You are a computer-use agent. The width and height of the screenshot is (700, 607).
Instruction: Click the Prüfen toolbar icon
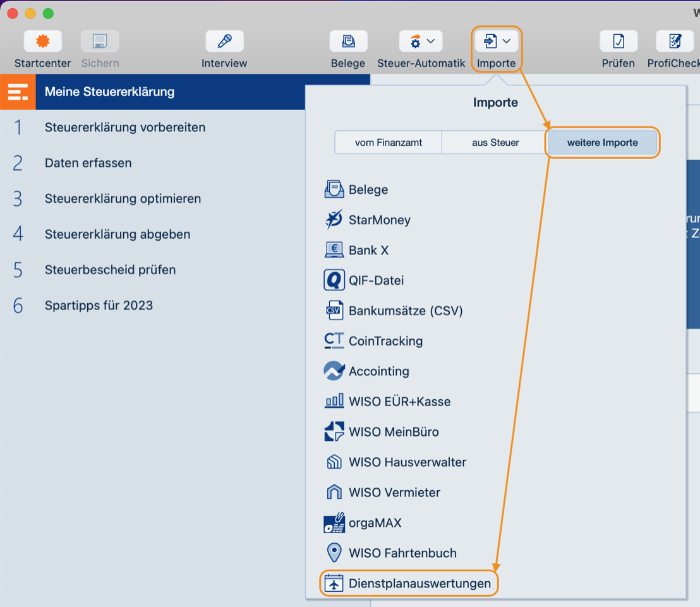(x=618, y=41)
